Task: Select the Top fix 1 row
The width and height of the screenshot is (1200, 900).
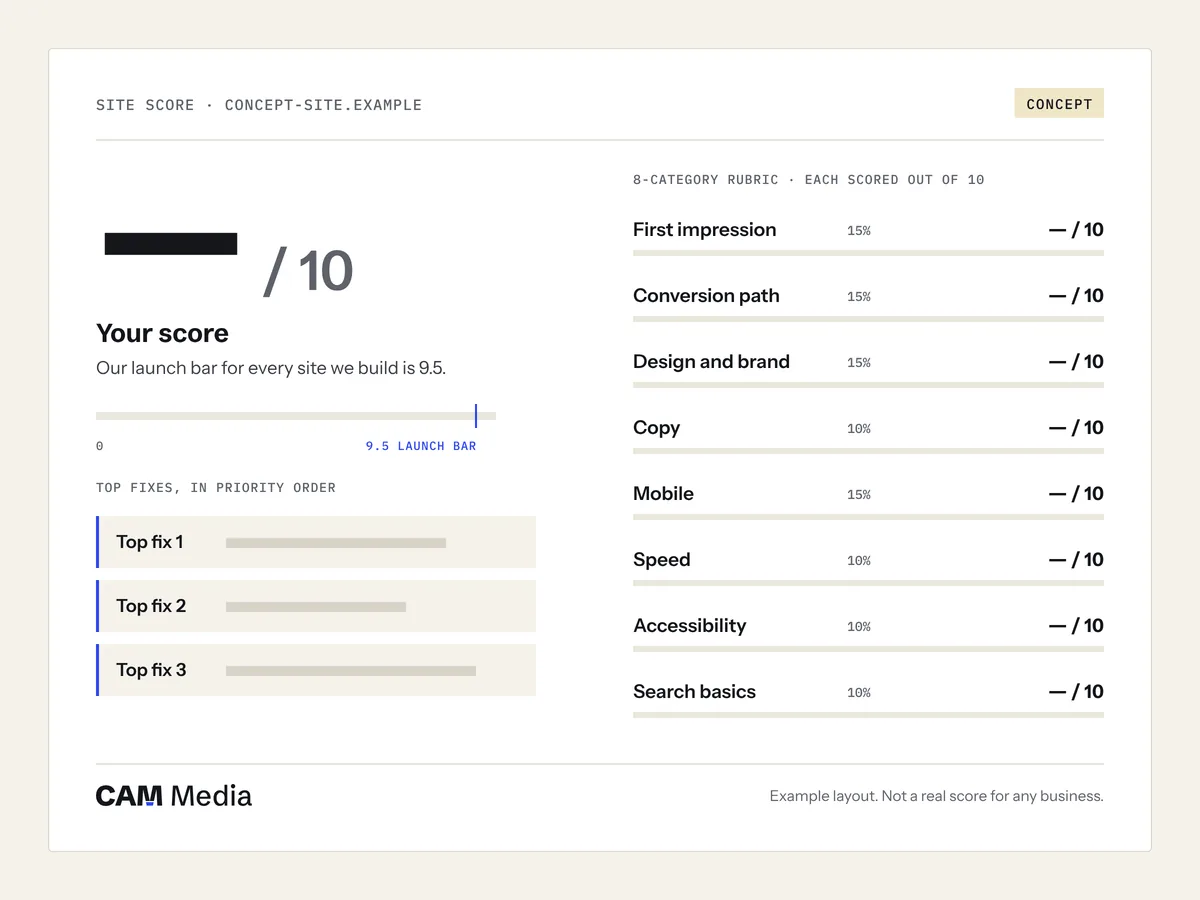Action: pos(316,542)
